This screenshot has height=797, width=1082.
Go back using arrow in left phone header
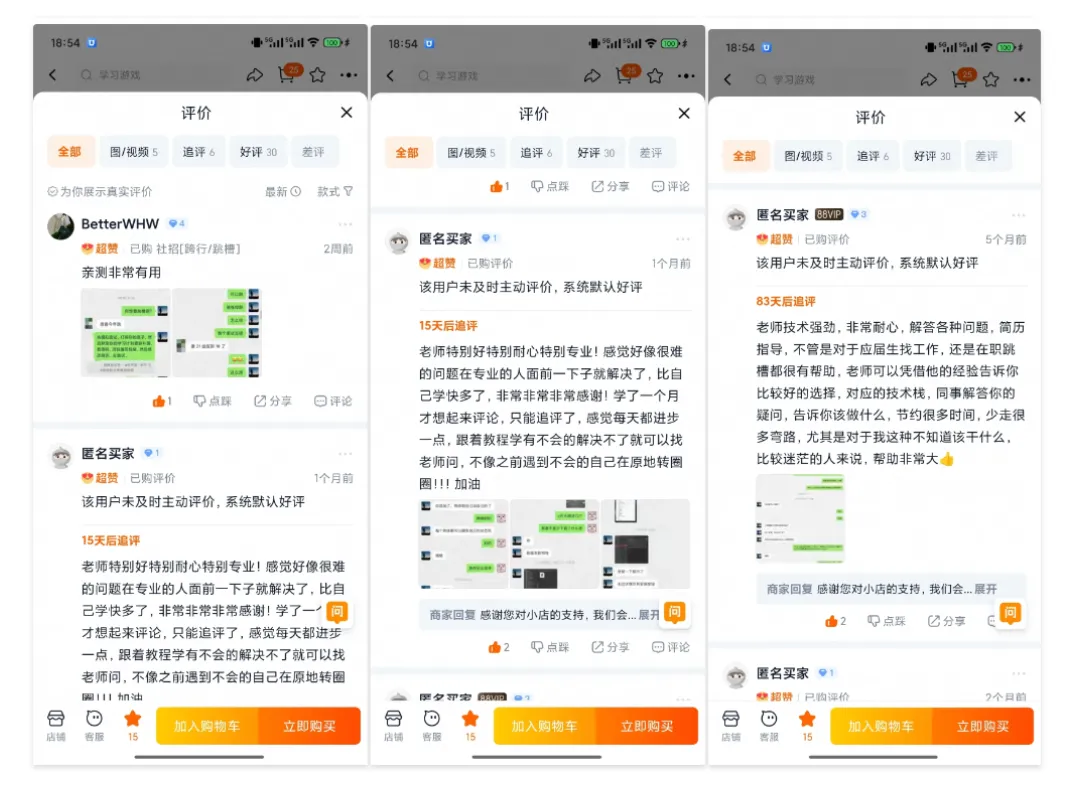tap(53, 75)
